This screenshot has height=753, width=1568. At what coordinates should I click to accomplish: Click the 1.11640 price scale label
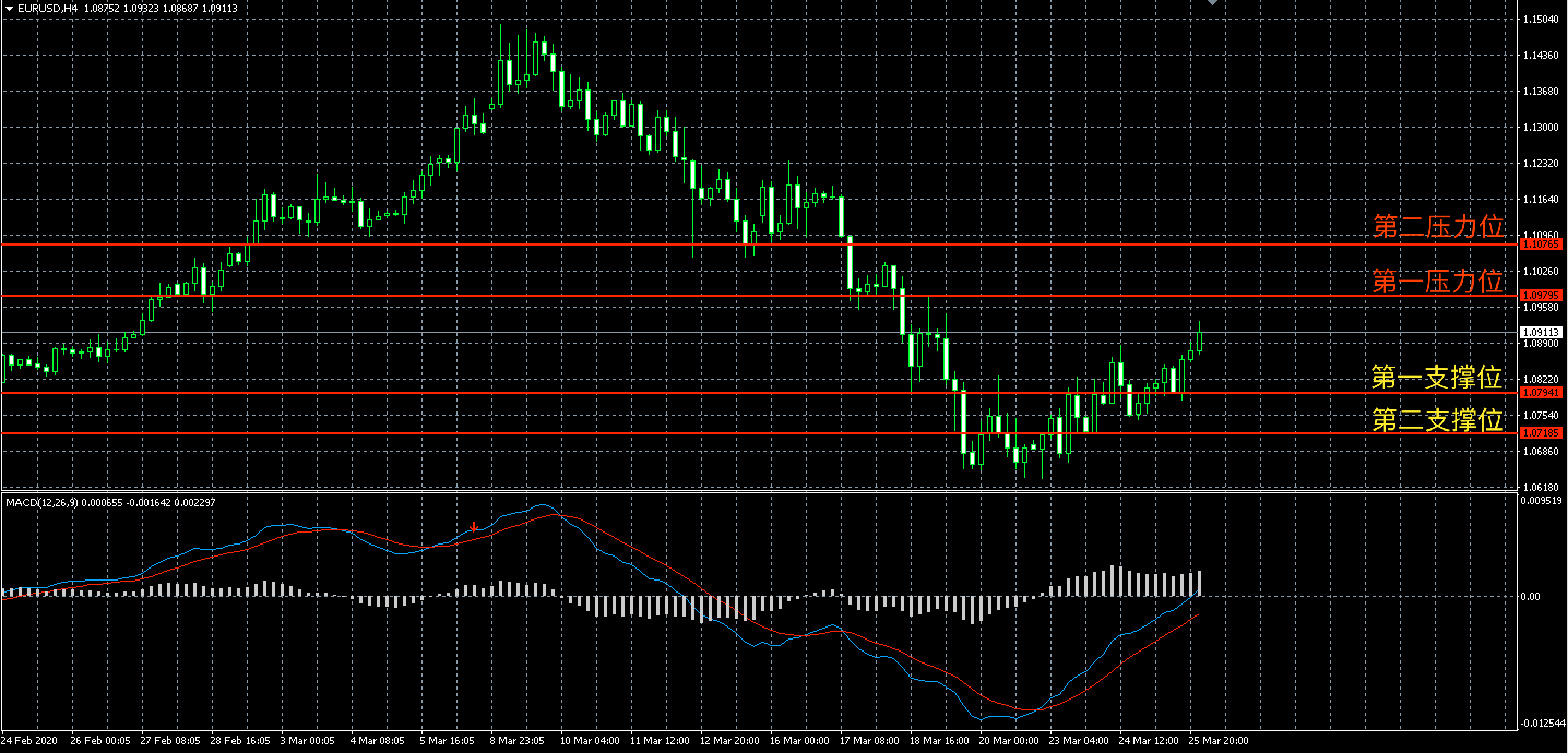pos(1541,199)
